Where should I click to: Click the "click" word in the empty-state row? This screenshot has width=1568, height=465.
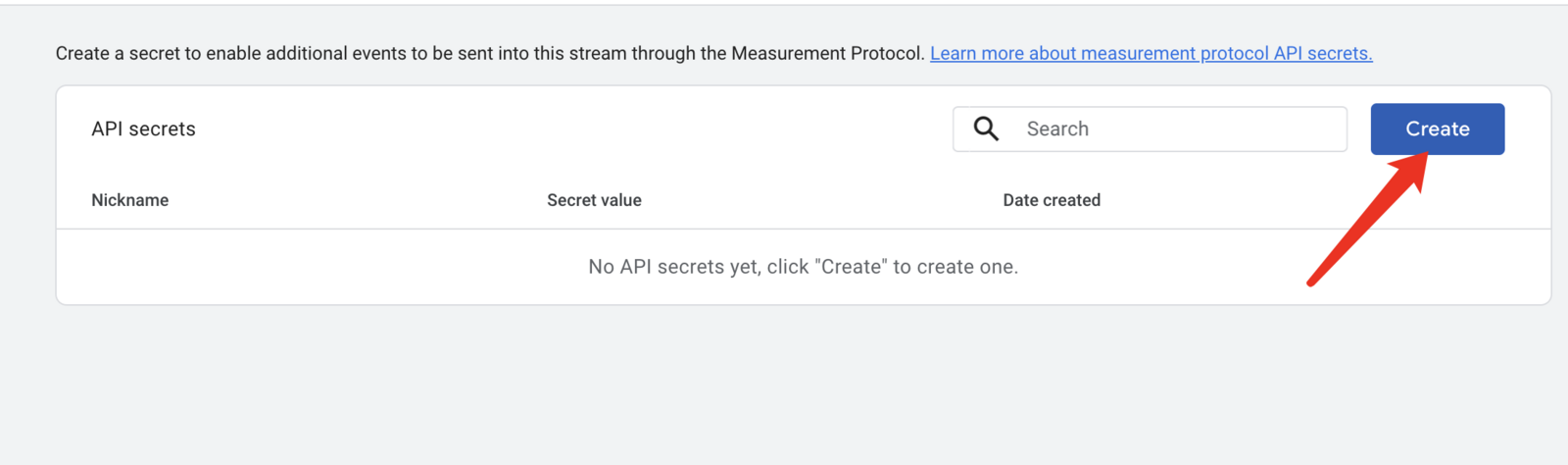tap(788, 267)
